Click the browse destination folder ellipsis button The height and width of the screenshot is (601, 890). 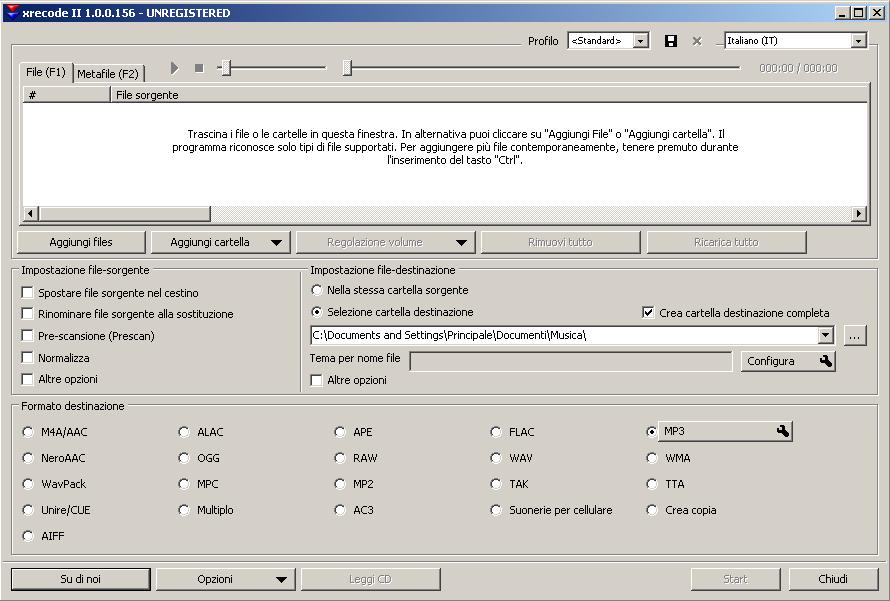(854, 336)
